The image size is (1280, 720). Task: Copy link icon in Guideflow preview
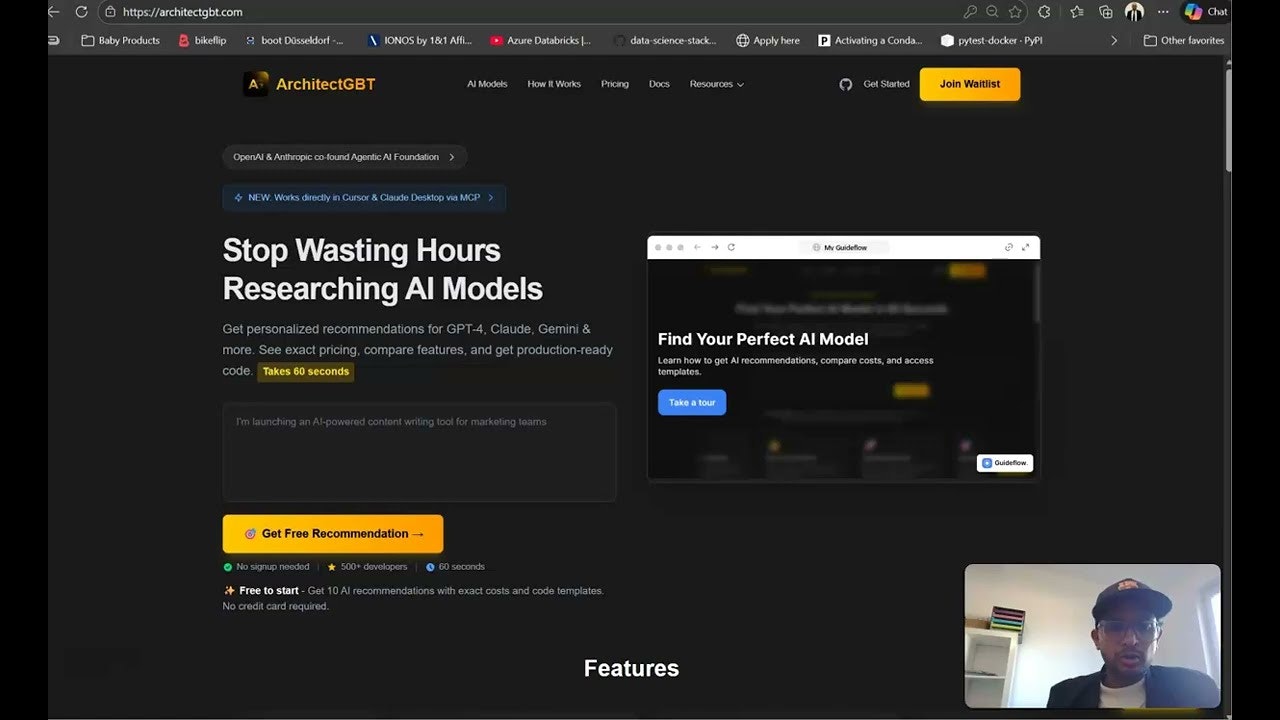coord(1008,247)
